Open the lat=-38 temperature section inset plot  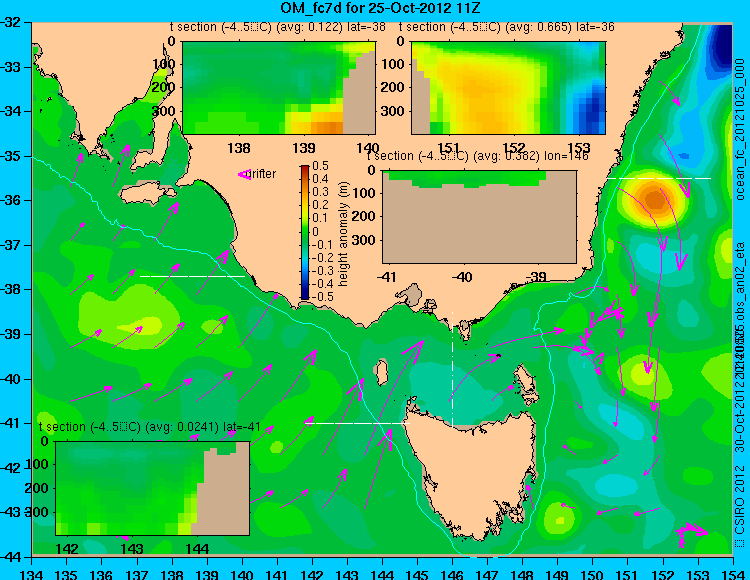[x=279, y=88]
